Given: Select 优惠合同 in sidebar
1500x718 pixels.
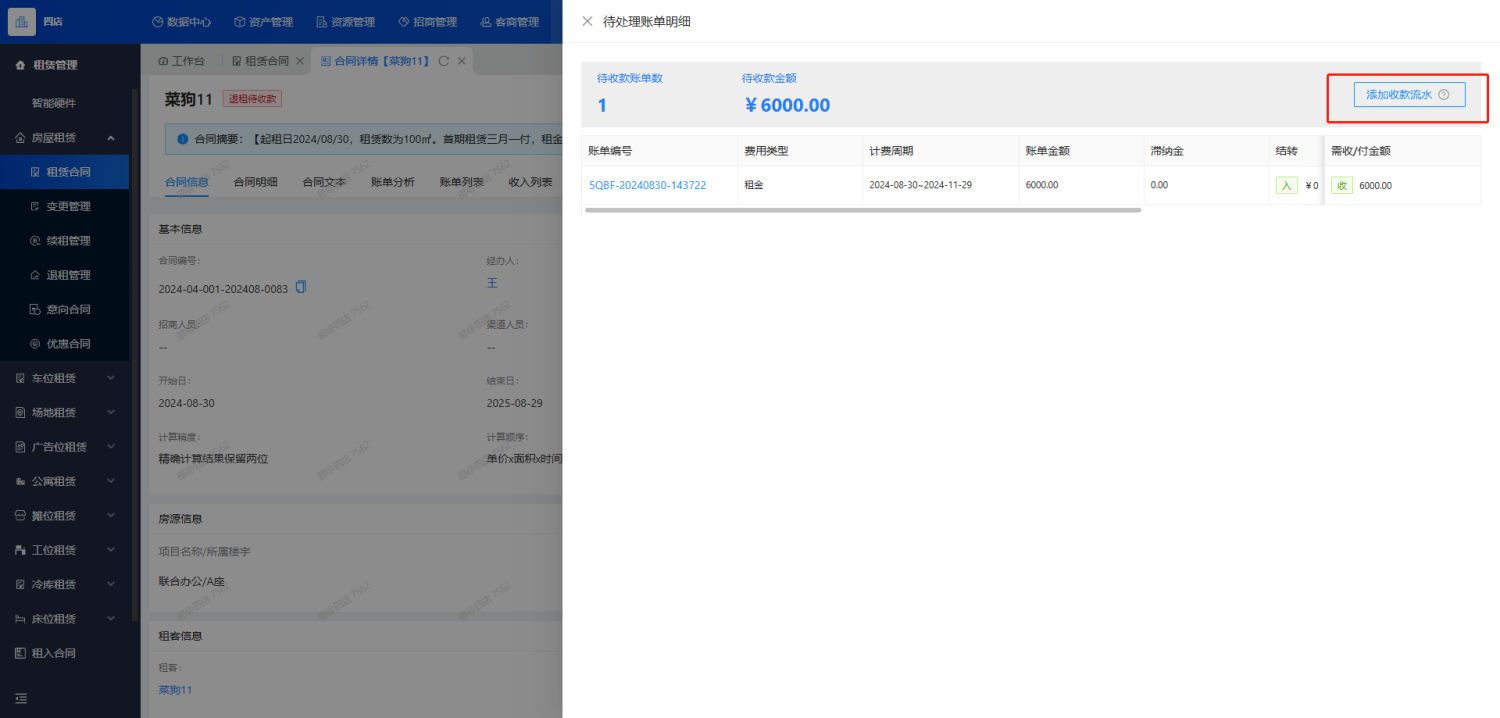Looking at the screenshot, I should pyautogui.click(x=65, y=344).
